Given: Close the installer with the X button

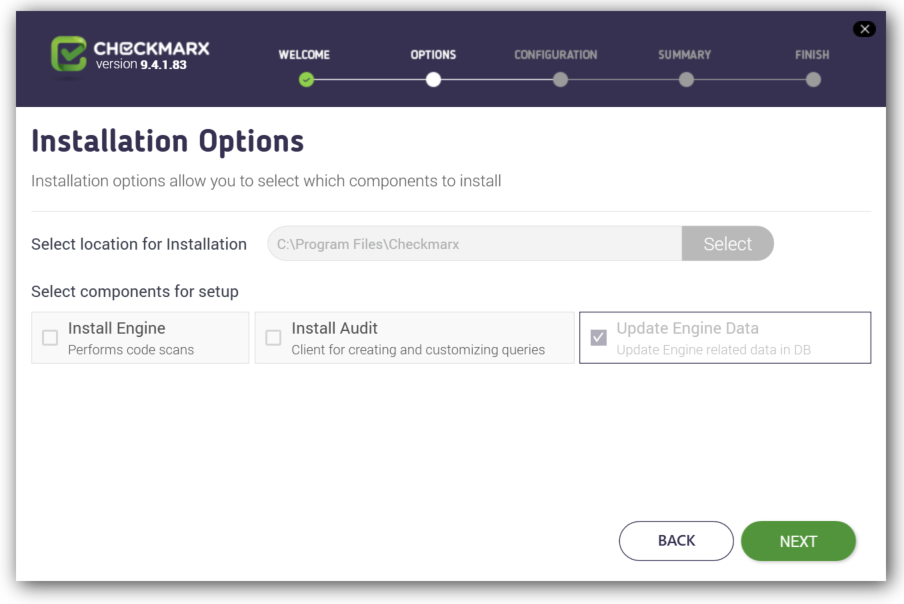Looking at the screenshot, I should click(x=864, y=29).
